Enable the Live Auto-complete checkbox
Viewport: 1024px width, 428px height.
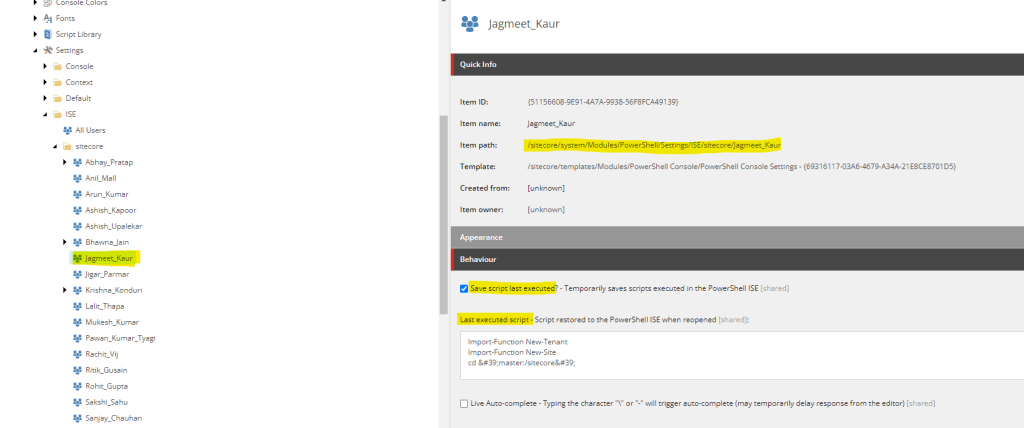click(x=463, y=403)
